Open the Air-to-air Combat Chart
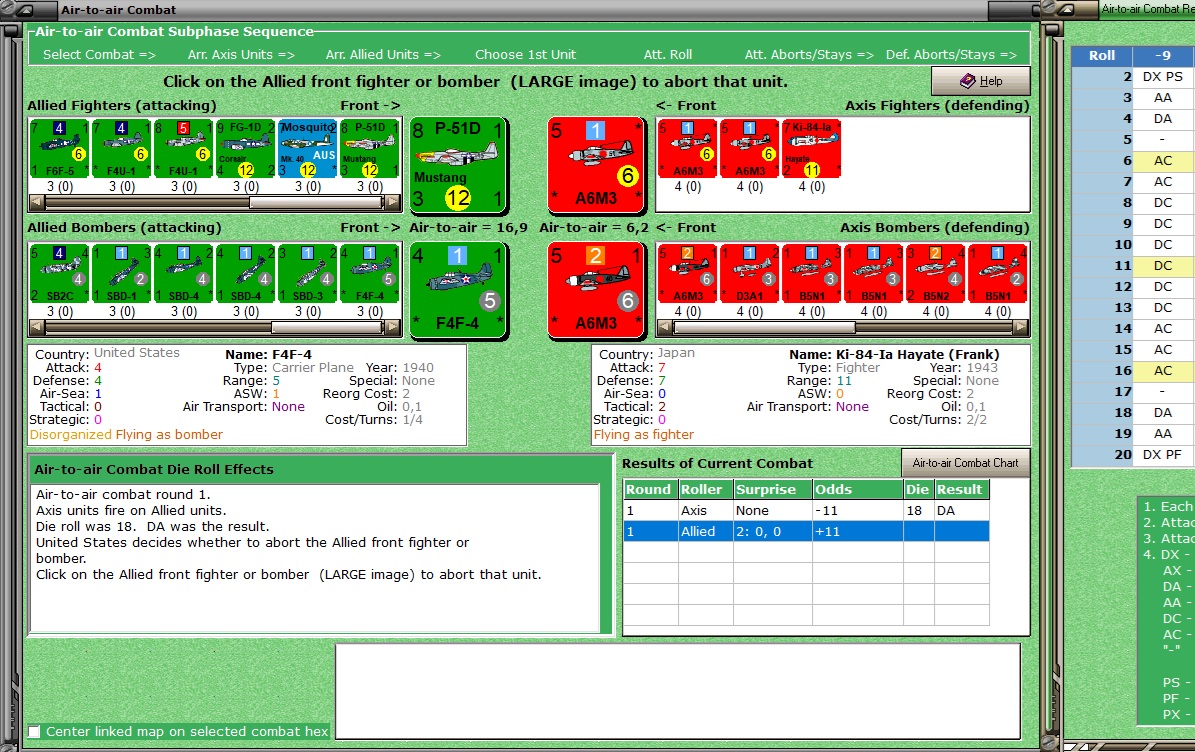This screenshot has width=1195, height=752. click(966, 462)
